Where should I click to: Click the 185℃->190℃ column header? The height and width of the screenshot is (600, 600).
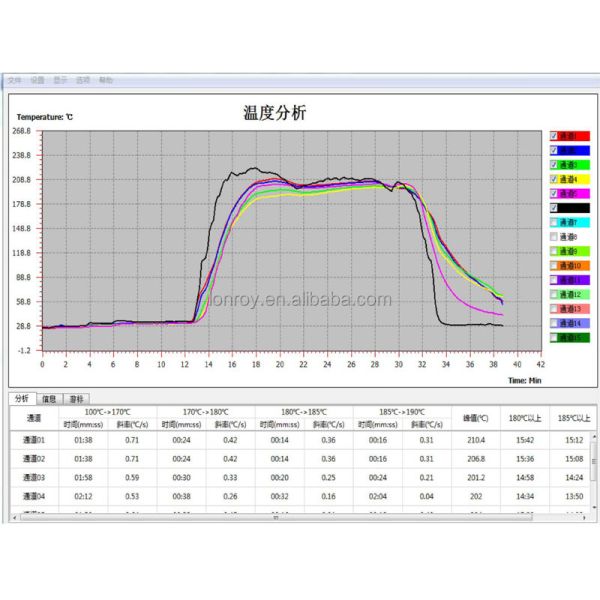click(x=402, y=412)
